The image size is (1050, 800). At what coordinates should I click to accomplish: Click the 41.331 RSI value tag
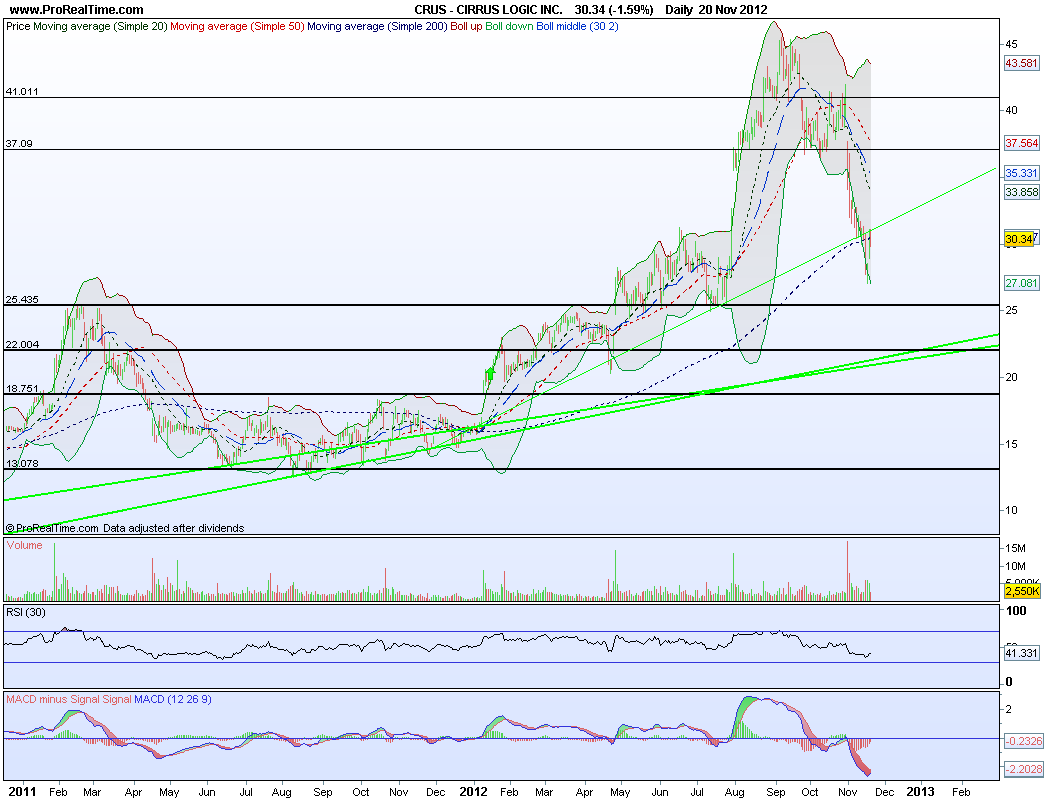1022,653
